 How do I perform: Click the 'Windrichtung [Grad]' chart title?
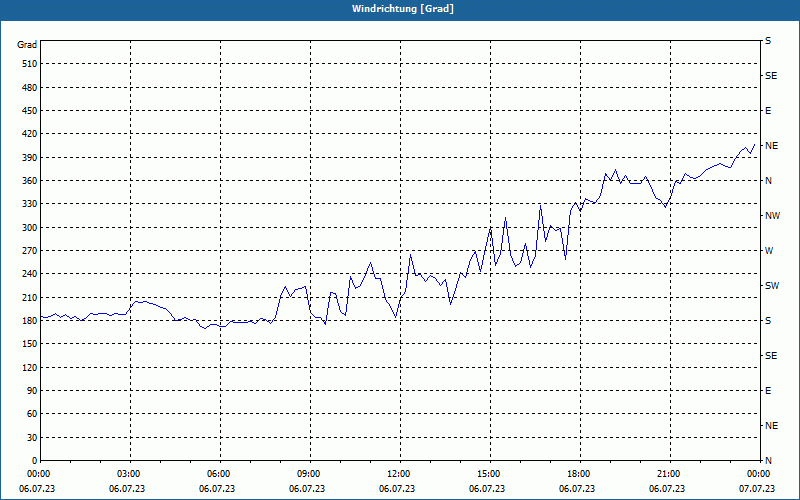coord(403,9)
